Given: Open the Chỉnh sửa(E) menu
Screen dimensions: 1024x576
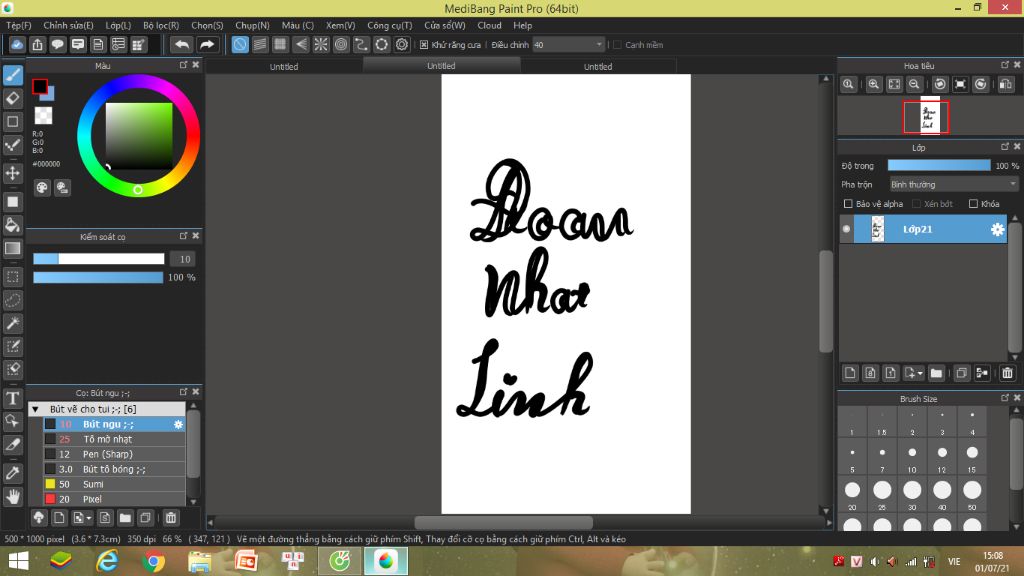Looking at the screenshot, I should point(68,25).
